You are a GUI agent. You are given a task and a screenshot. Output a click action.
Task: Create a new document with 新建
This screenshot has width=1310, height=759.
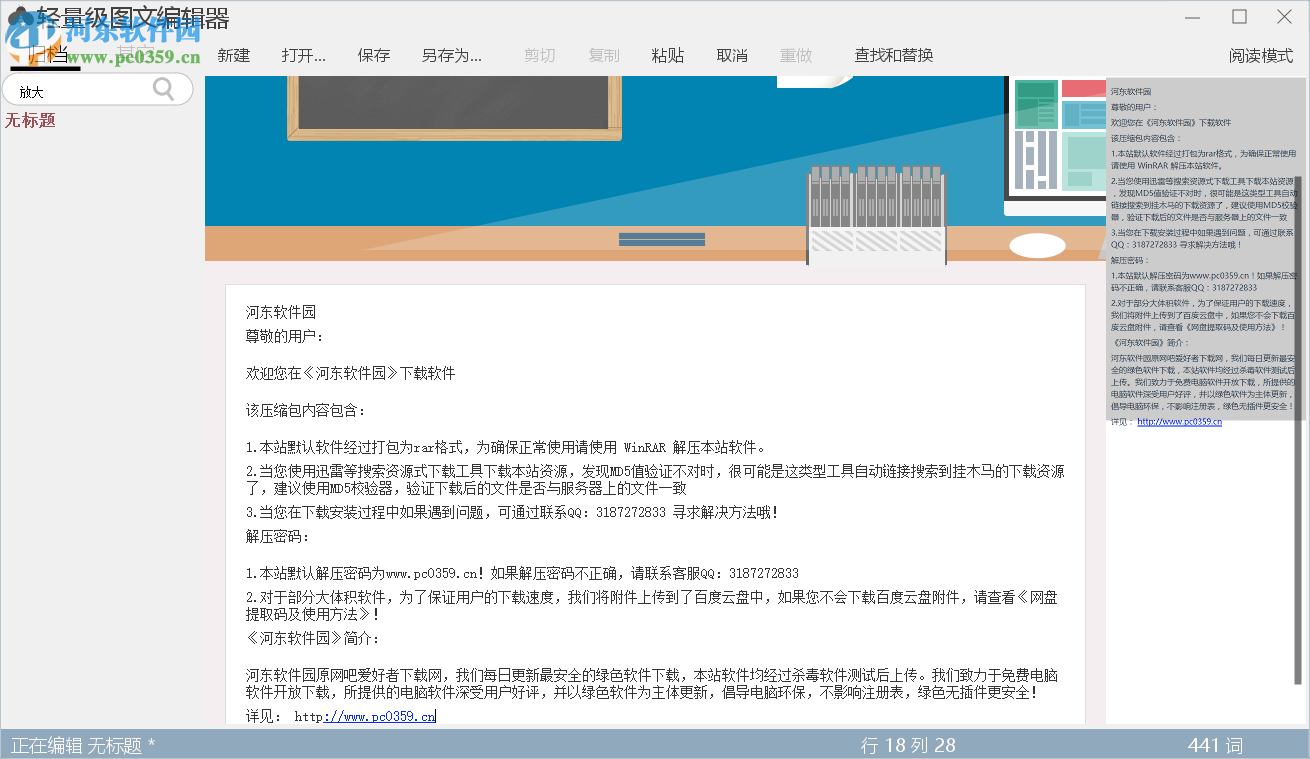[x=232, y=56]
